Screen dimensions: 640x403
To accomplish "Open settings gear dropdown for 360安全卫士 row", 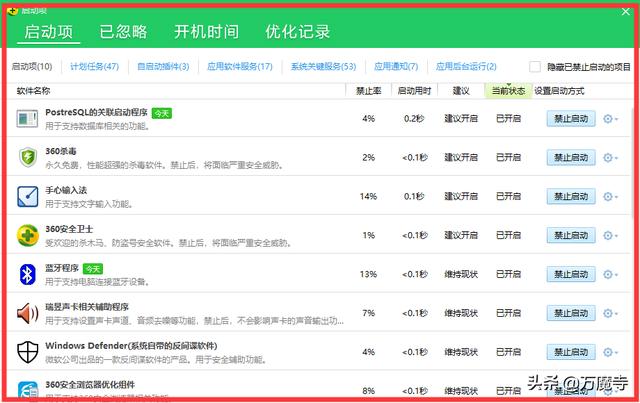I will coord(610,236).
